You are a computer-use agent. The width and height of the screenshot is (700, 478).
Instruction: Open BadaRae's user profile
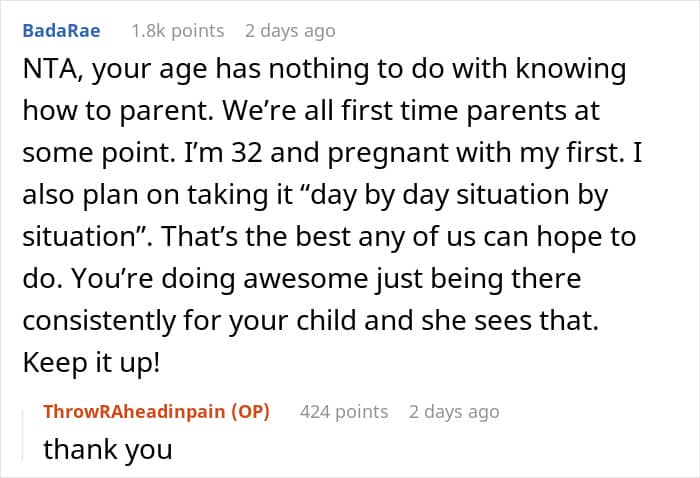tap(62, 31)
